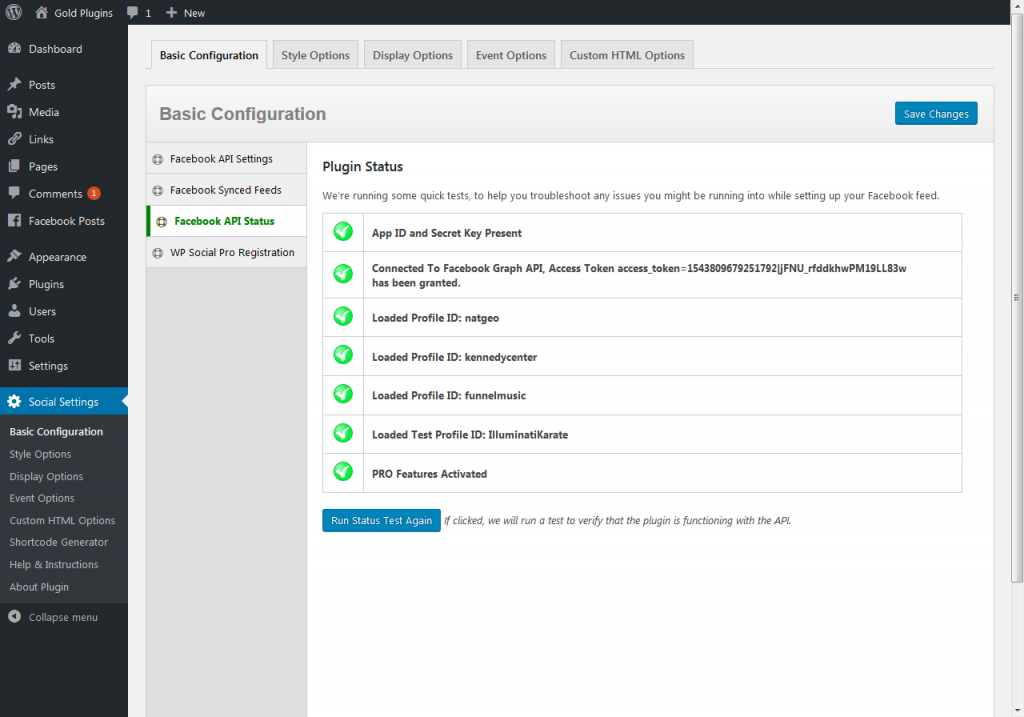Screen dimensions: 1024x717
Task: Open Tools via the wrench icon
Action: click(14, 339)
